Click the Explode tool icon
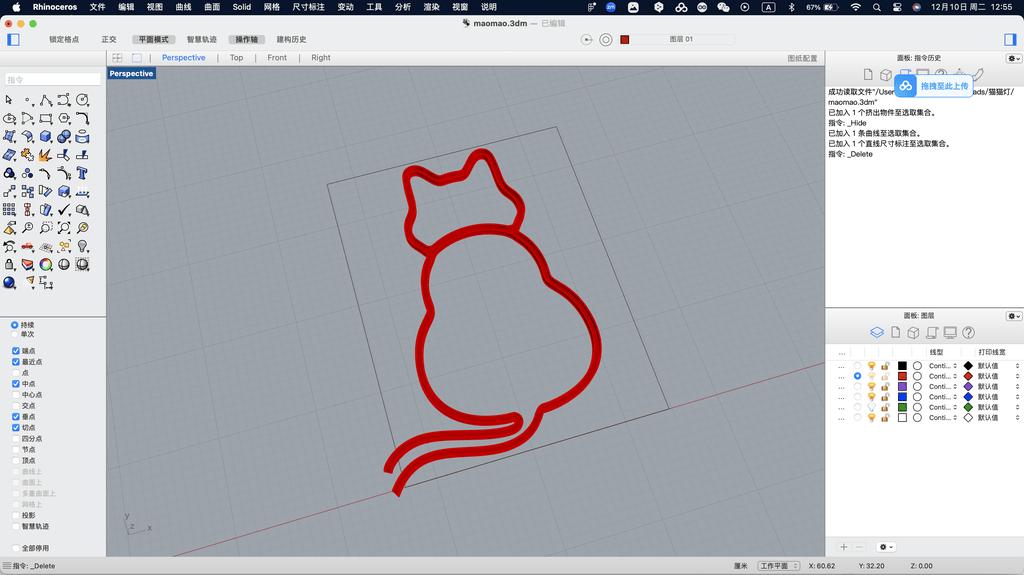1024x575 pixels. click(x=46, y=155)
